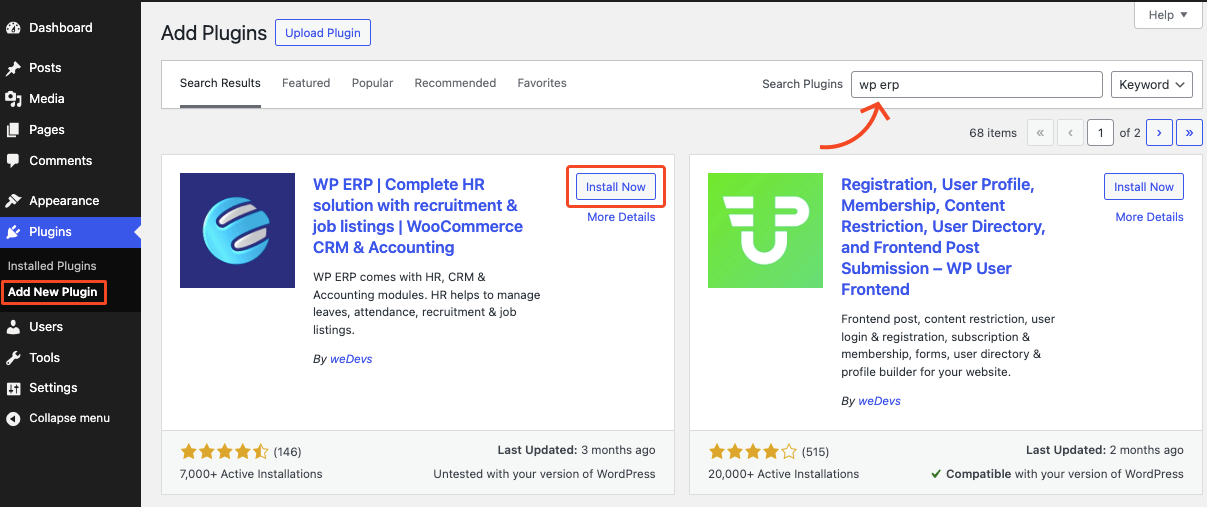Click the current page number field
The height and width of the screenshot is (507, 1207).
tap(1100, 132)
